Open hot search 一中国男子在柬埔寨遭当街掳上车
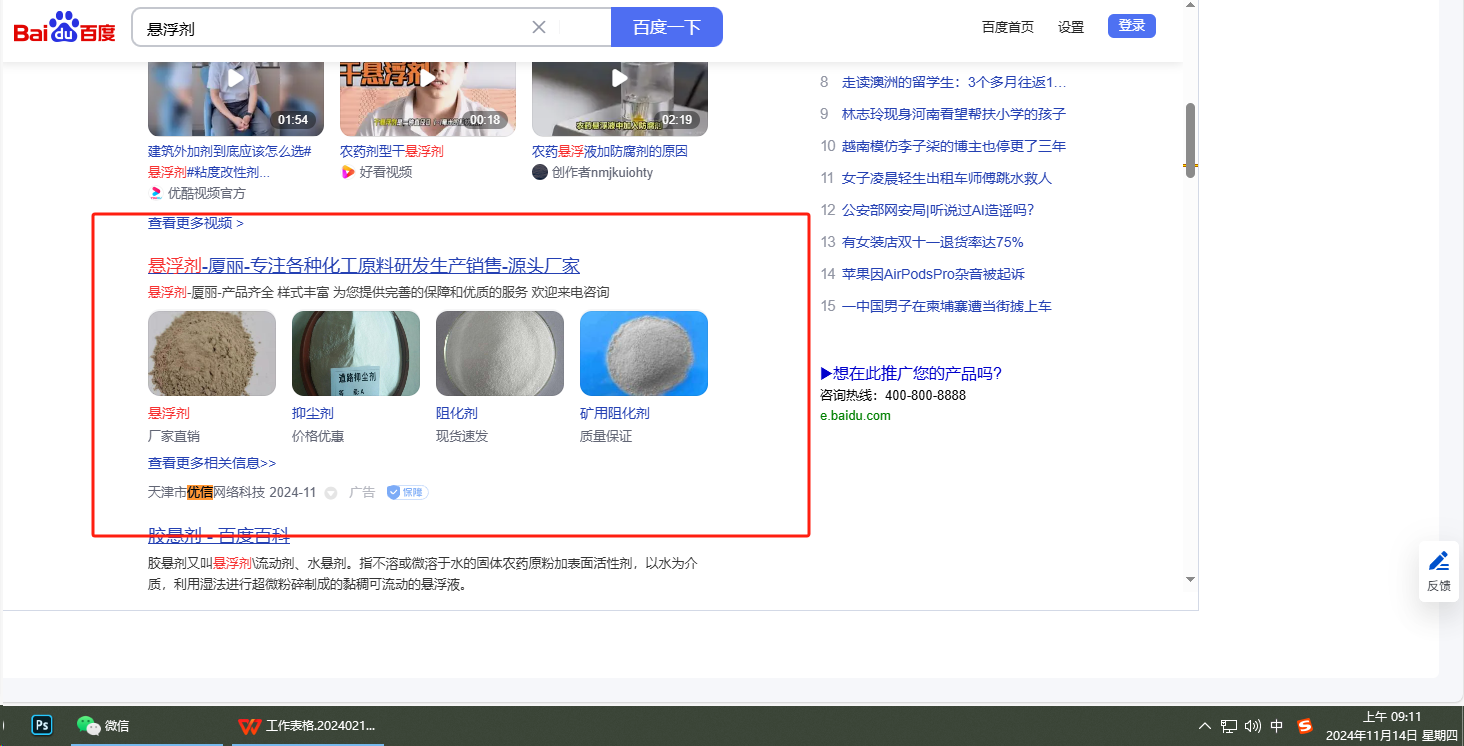 (x=947, y=306)
